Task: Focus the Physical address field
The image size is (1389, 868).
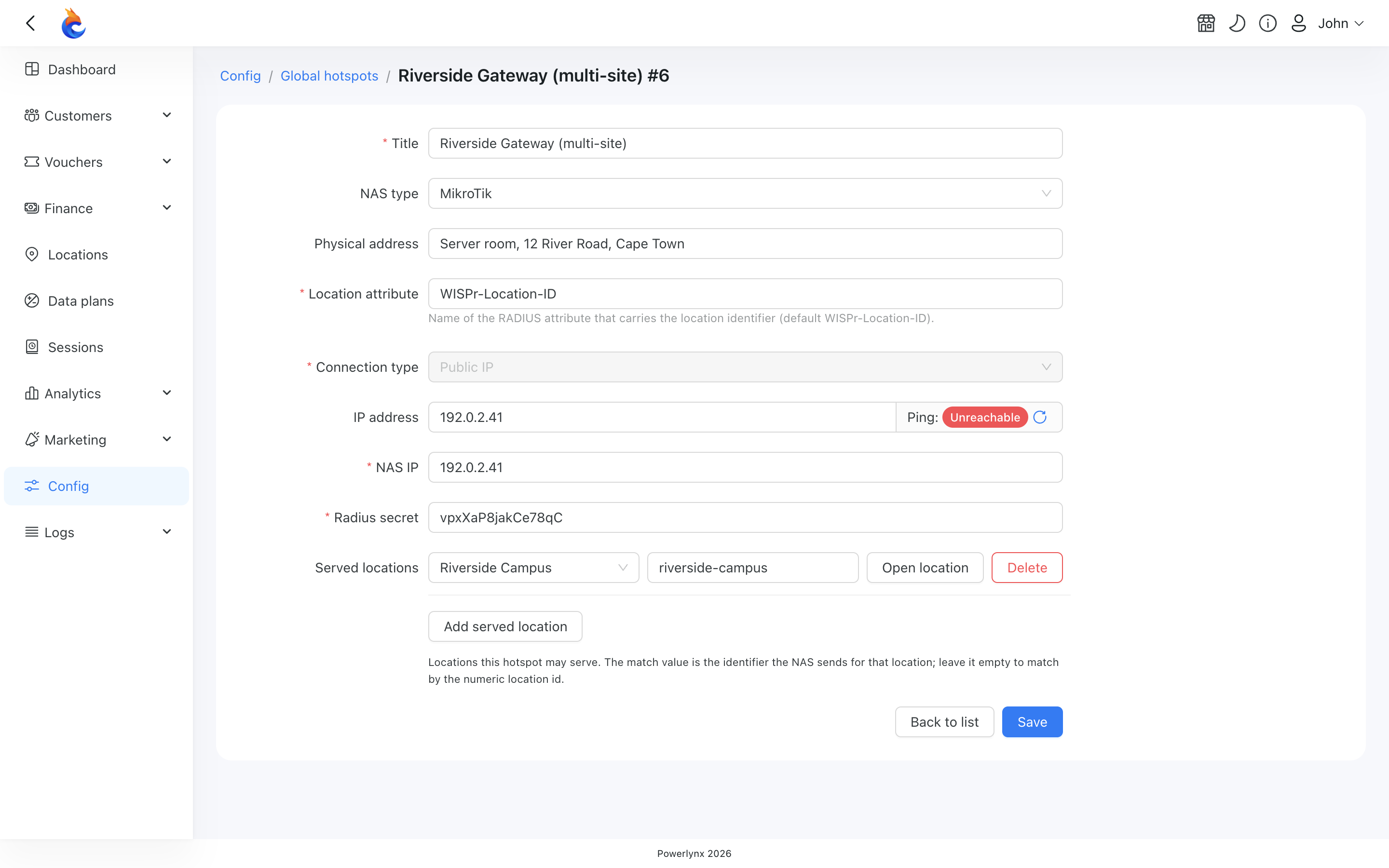Action: (745, 244)
